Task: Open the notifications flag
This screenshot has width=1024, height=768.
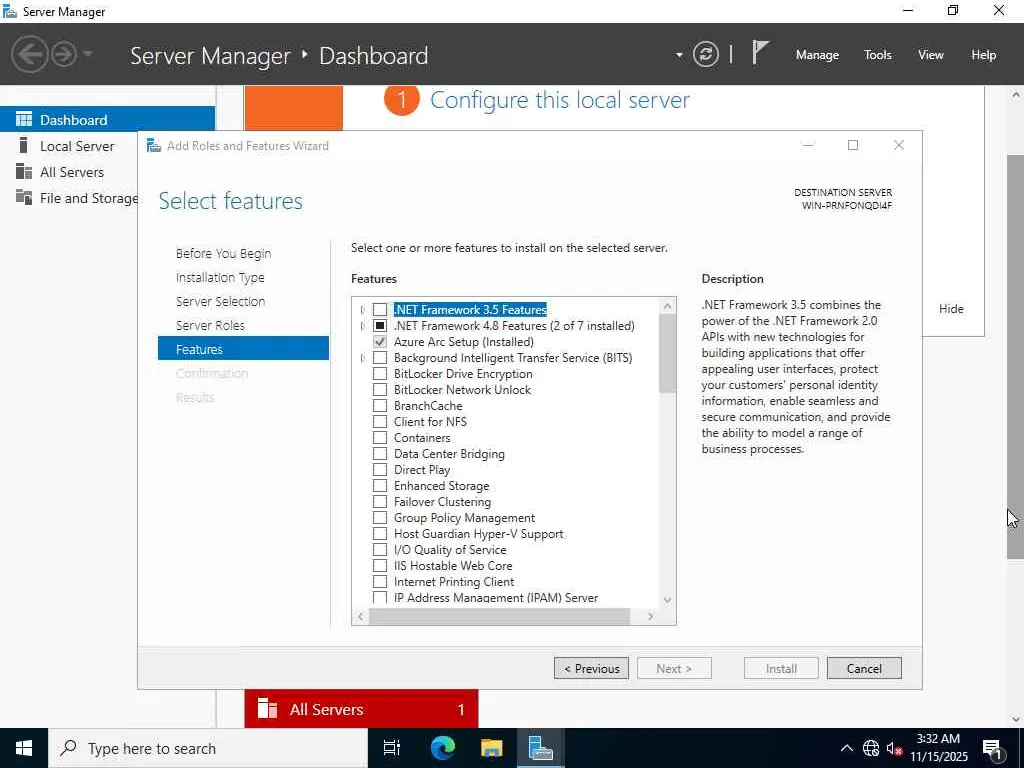Action: point(760,52)
